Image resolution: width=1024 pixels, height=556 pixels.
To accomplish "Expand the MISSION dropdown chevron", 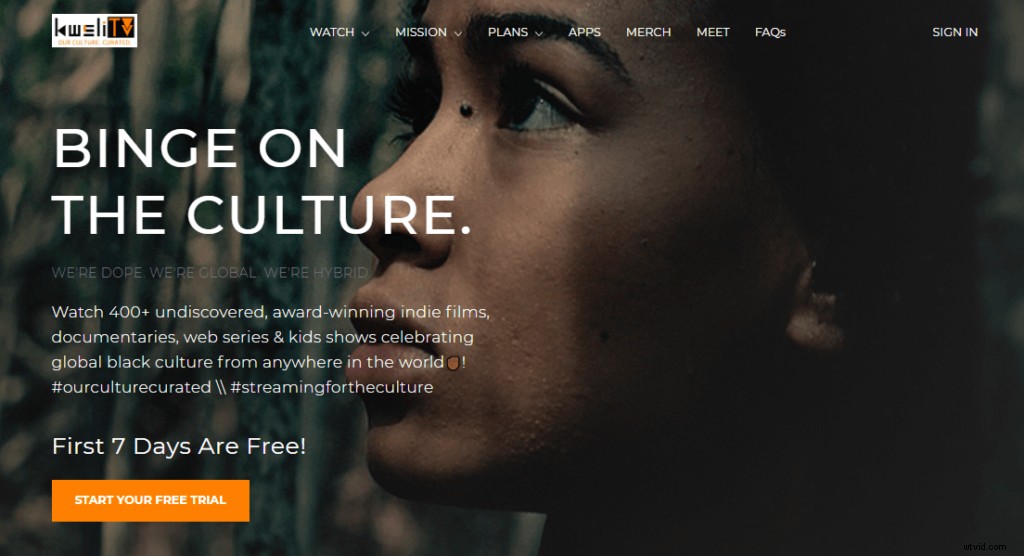I will [458, 33].
